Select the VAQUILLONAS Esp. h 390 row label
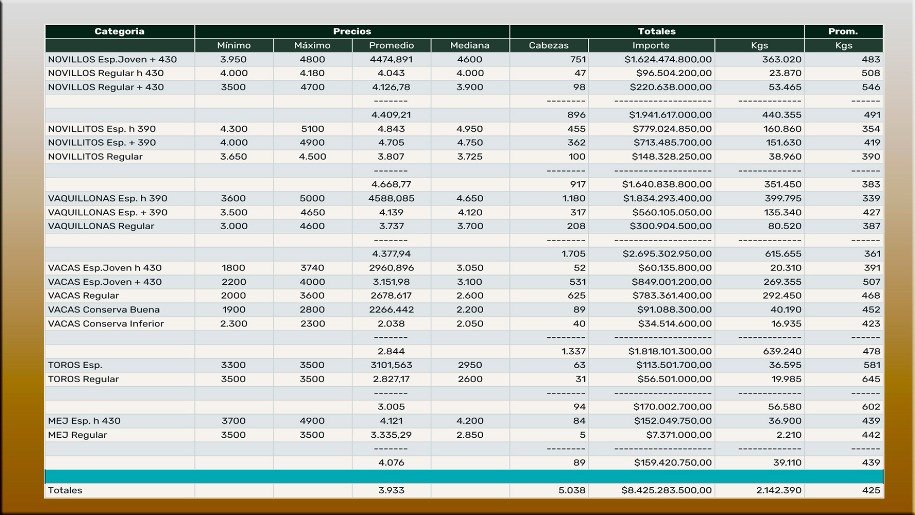The height and width of the screenshot is (515, 915). 108,199
